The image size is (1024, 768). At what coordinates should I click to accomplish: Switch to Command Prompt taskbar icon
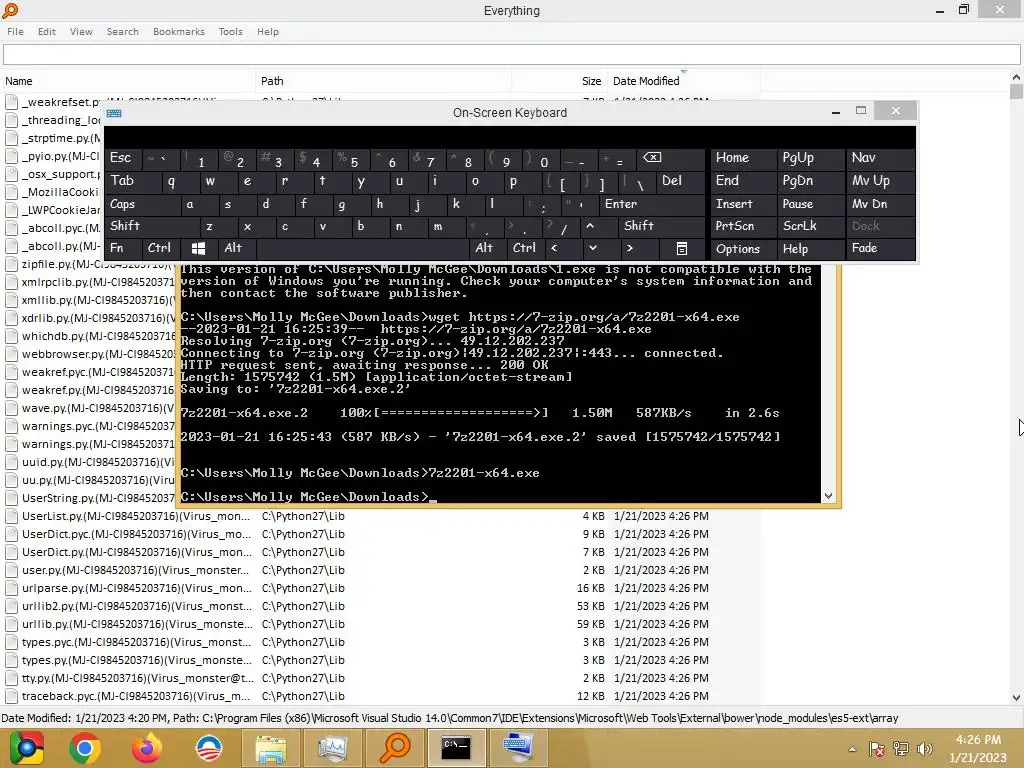coord(456,748)
